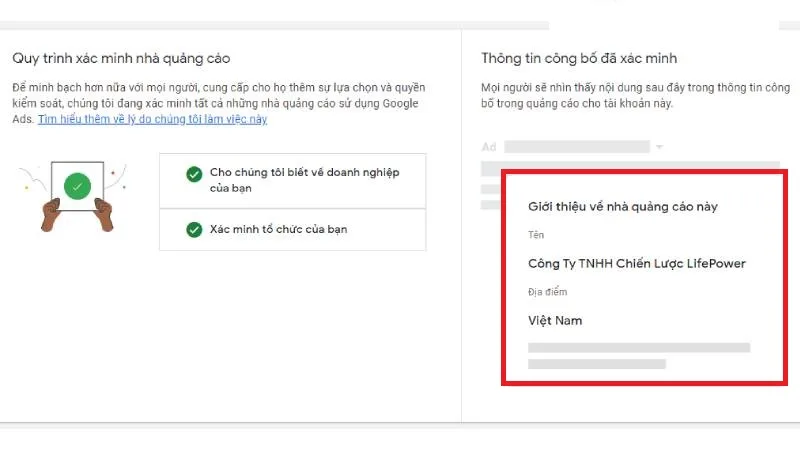Click green check beside 'Cho chúng tôi biết về doanh nghiệp'
The width and height of the screenshot is (800, 450).
pyautogui.click(x=194, y=174)
